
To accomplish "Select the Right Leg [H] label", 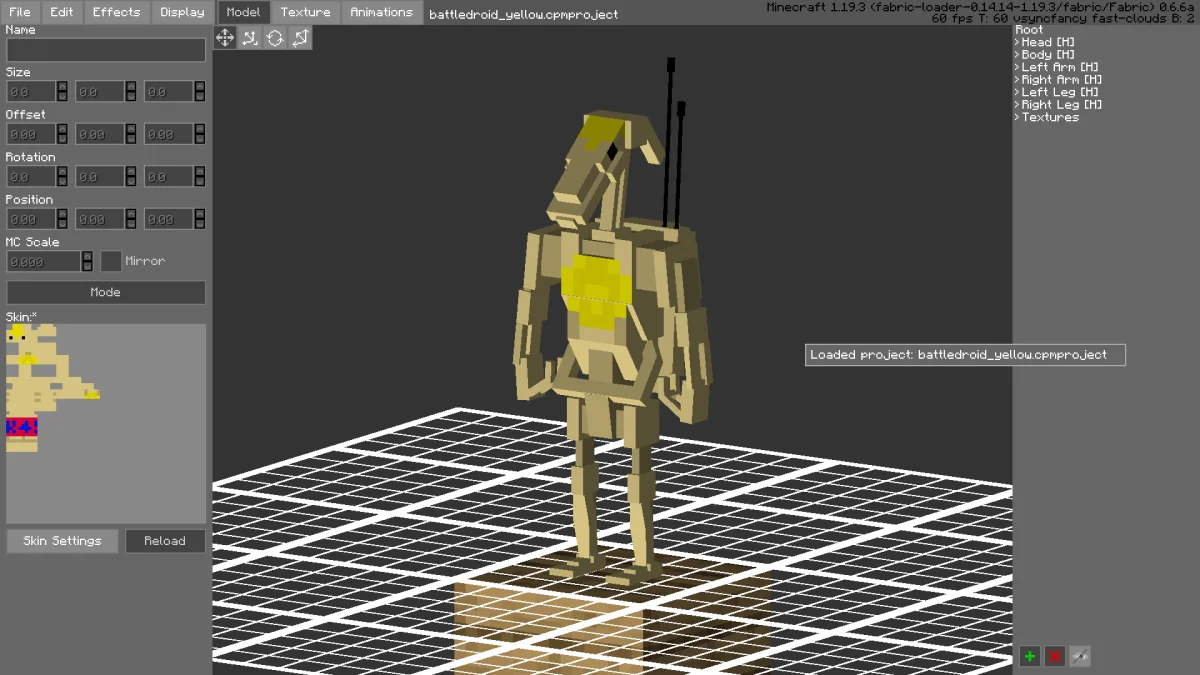I will click(1062, 105).
